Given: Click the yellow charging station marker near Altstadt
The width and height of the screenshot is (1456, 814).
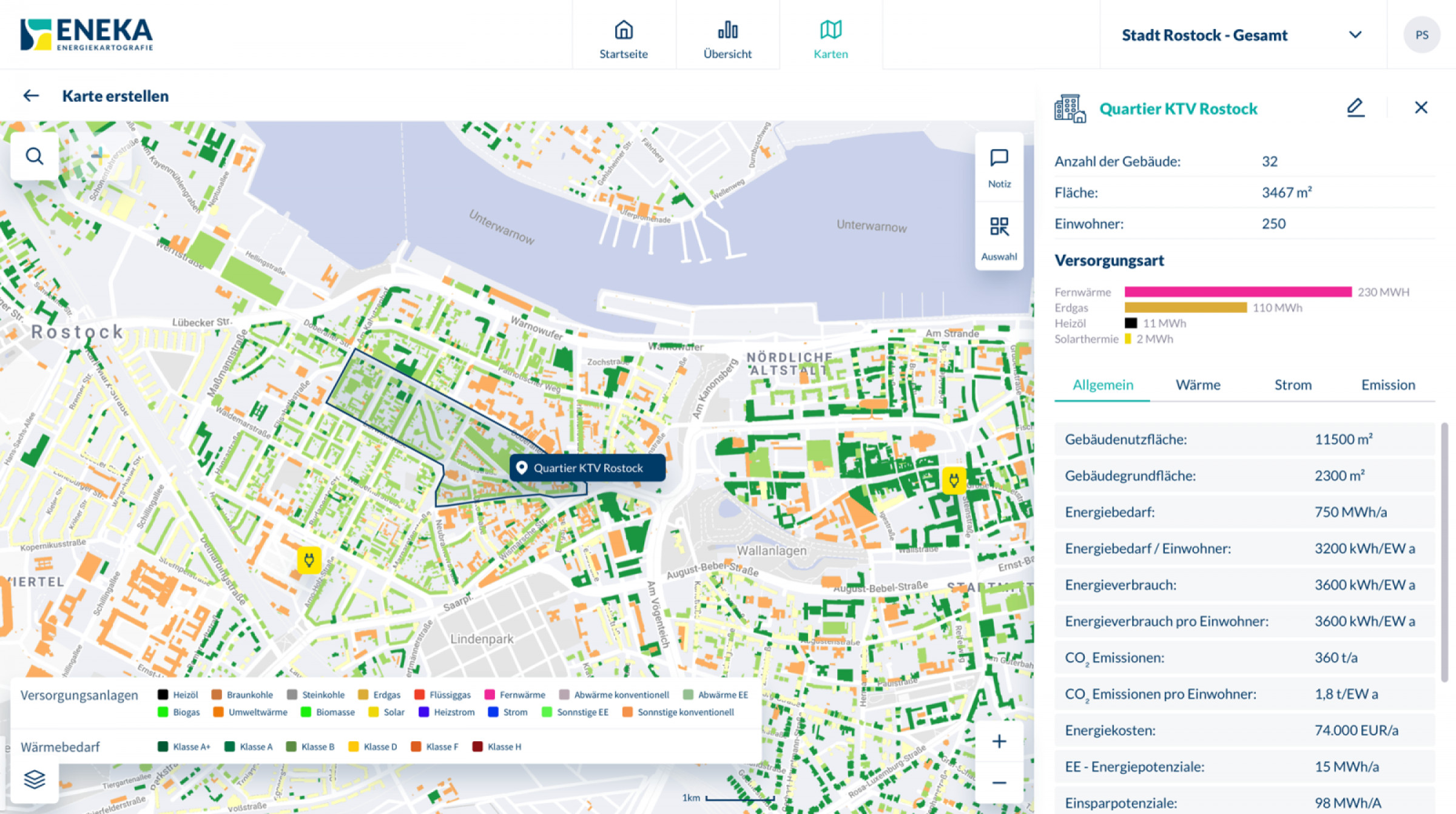Looking at the screenshot, I should [x=954, y=480].
